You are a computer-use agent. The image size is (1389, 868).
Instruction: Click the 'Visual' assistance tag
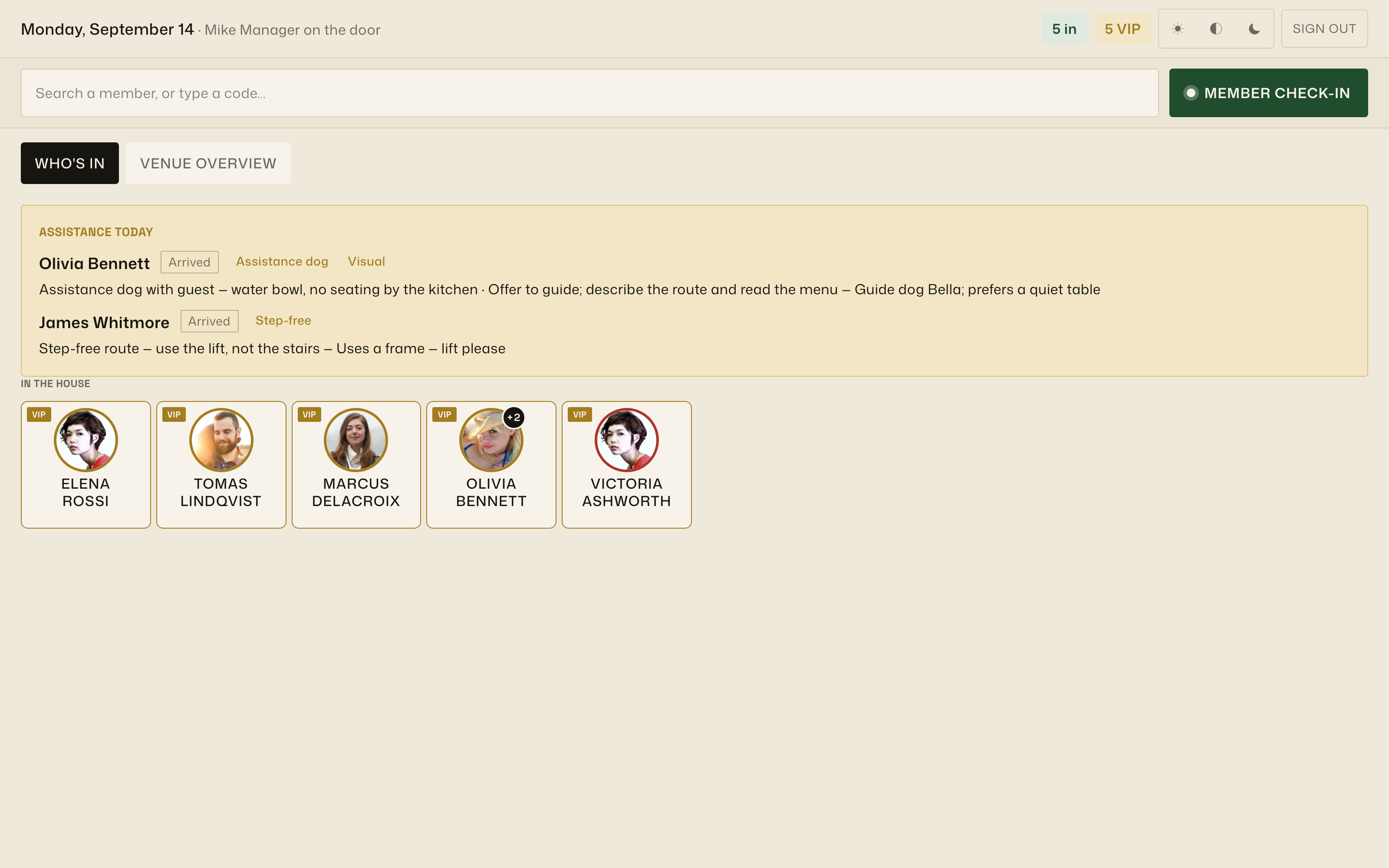pyautogui.click(x=366, y=262)
